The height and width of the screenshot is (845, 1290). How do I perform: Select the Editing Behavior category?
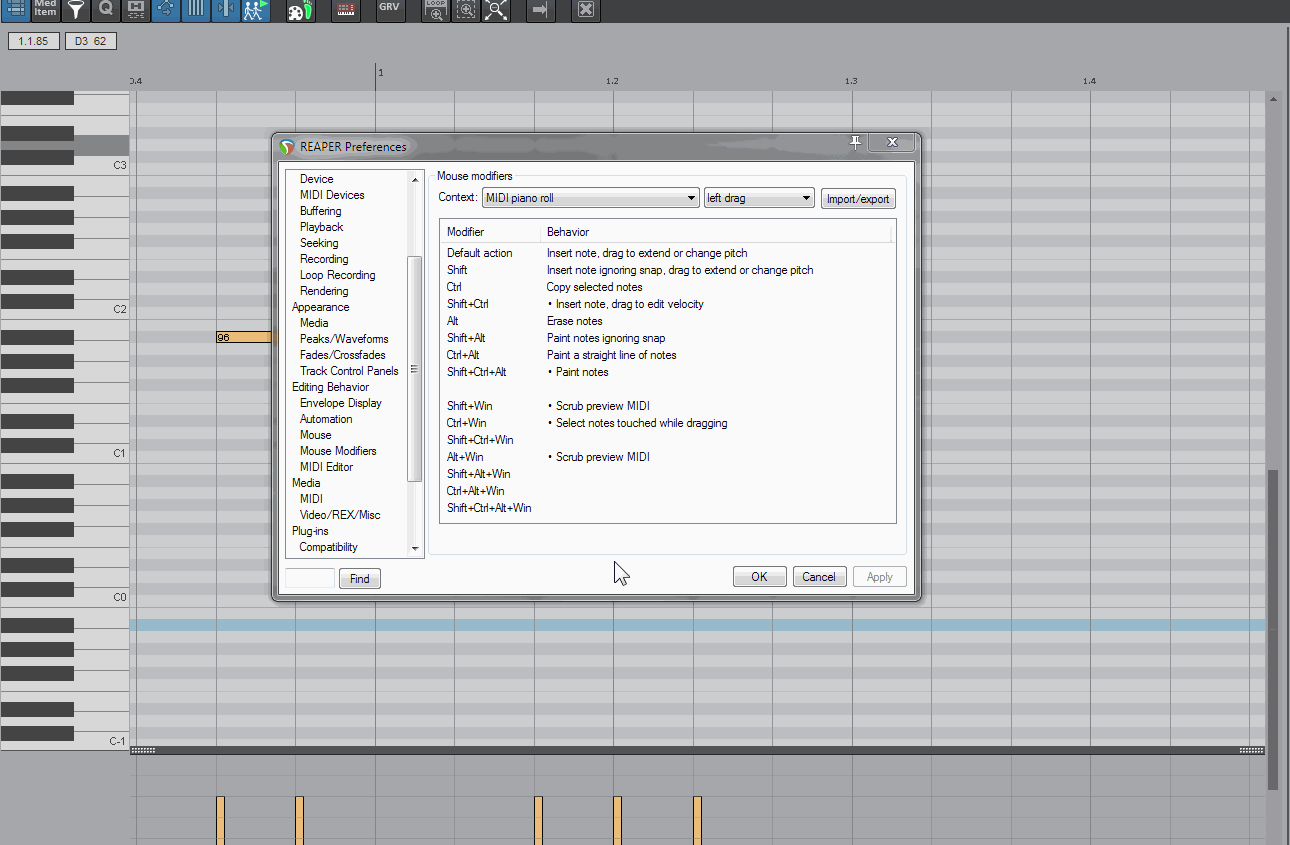pyautogui.click(x=330, y=387)
